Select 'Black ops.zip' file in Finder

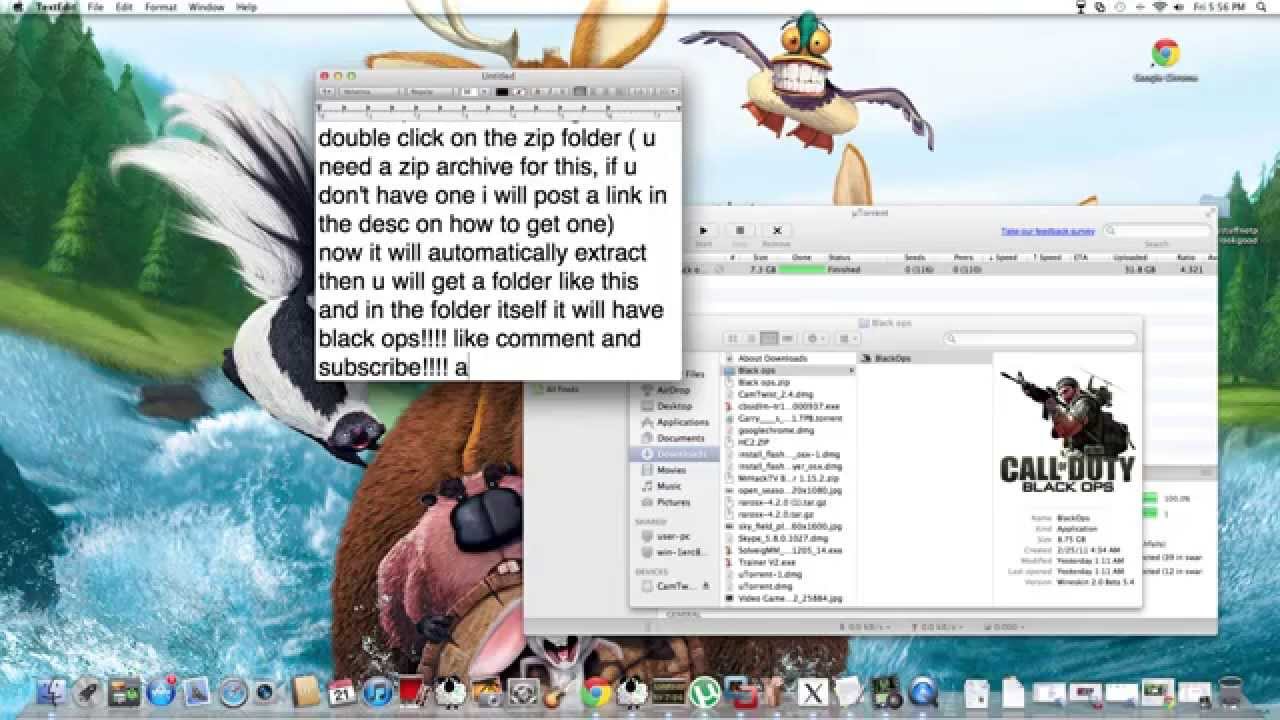pyautogui.click(x=763, y=383)
